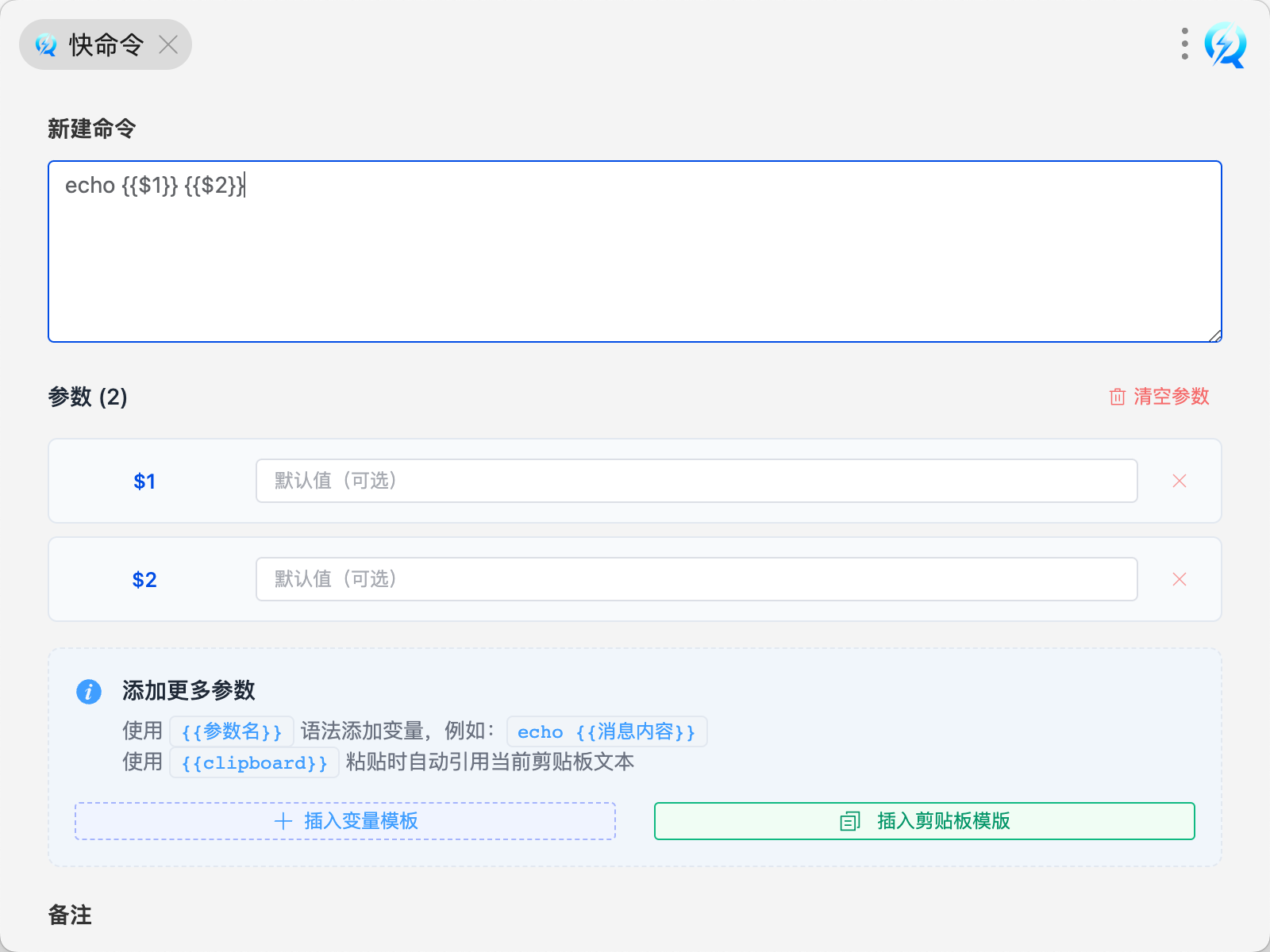Viewport: 1270px width, 952px height.
Task: Click the {{clipboard}} syntax chip
Action: pyautogui.click(x=254, y=762)
